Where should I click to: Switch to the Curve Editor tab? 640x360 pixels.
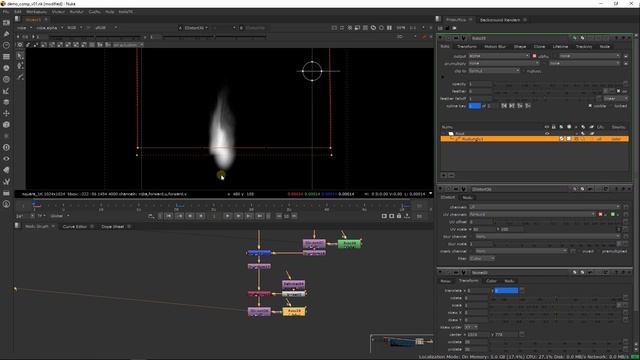point(74,227)
